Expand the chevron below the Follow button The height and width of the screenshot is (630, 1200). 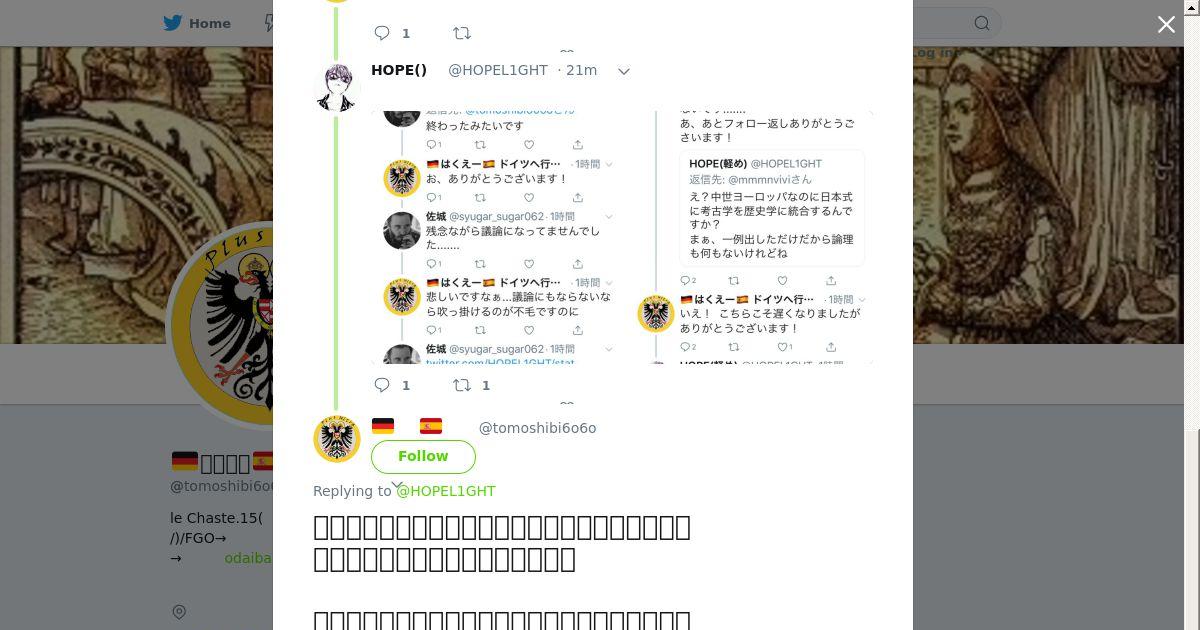397,485
